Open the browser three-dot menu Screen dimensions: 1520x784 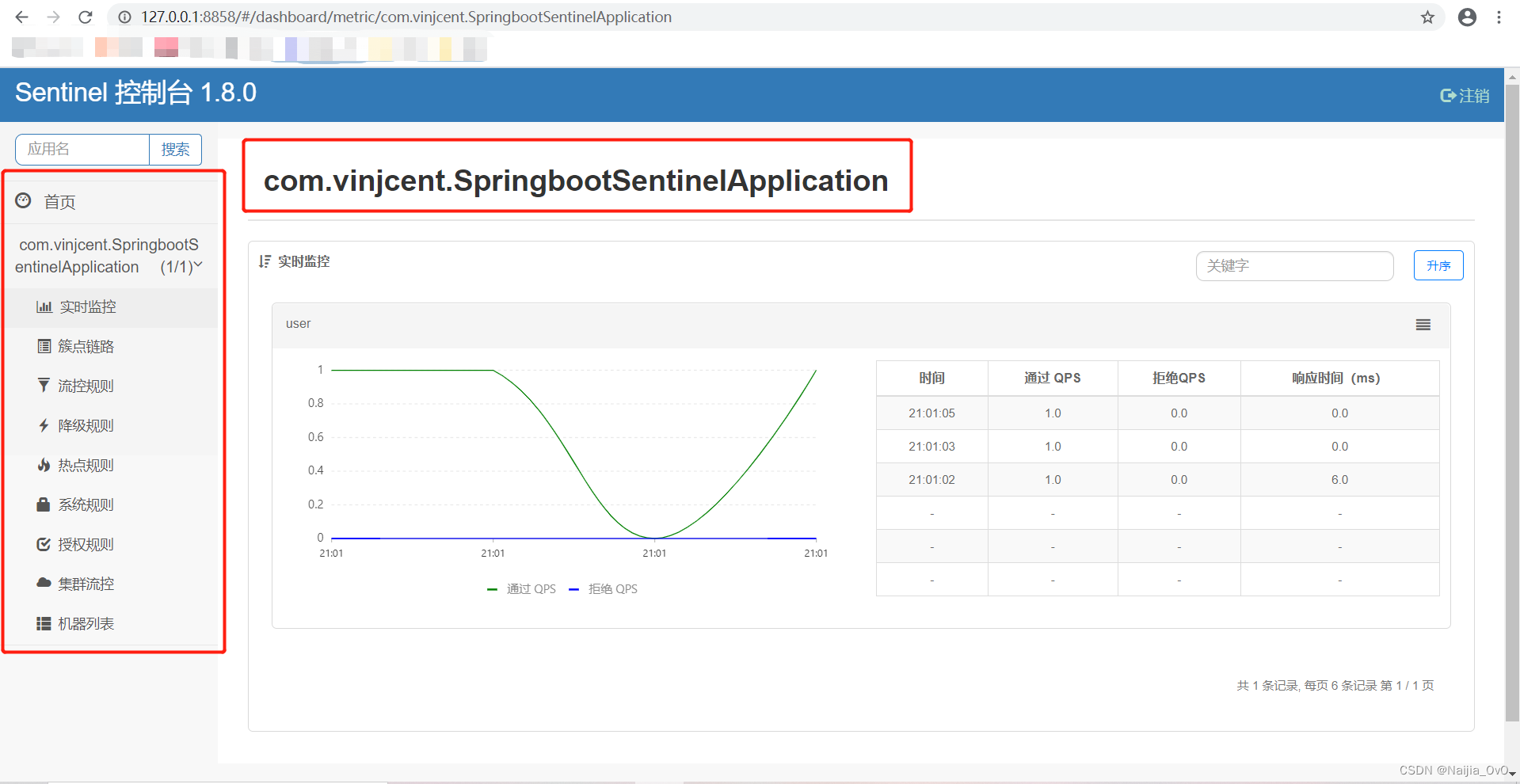point(1499,17)
